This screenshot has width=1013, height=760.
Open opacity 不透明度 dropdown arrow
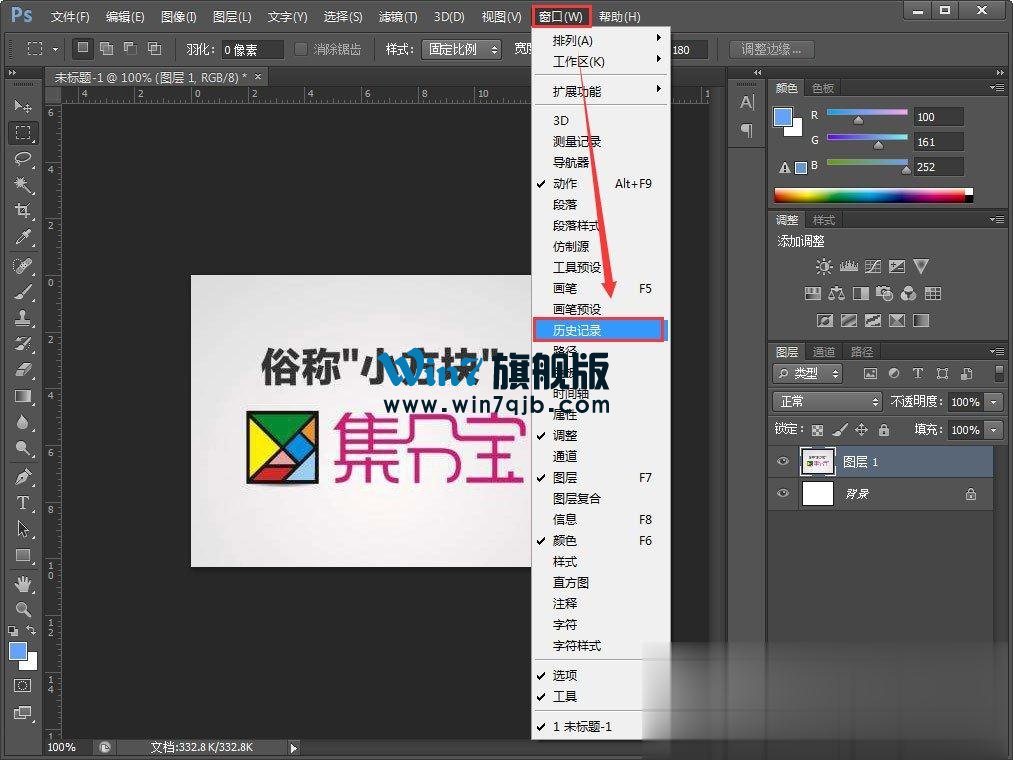(x=994, y=402)
